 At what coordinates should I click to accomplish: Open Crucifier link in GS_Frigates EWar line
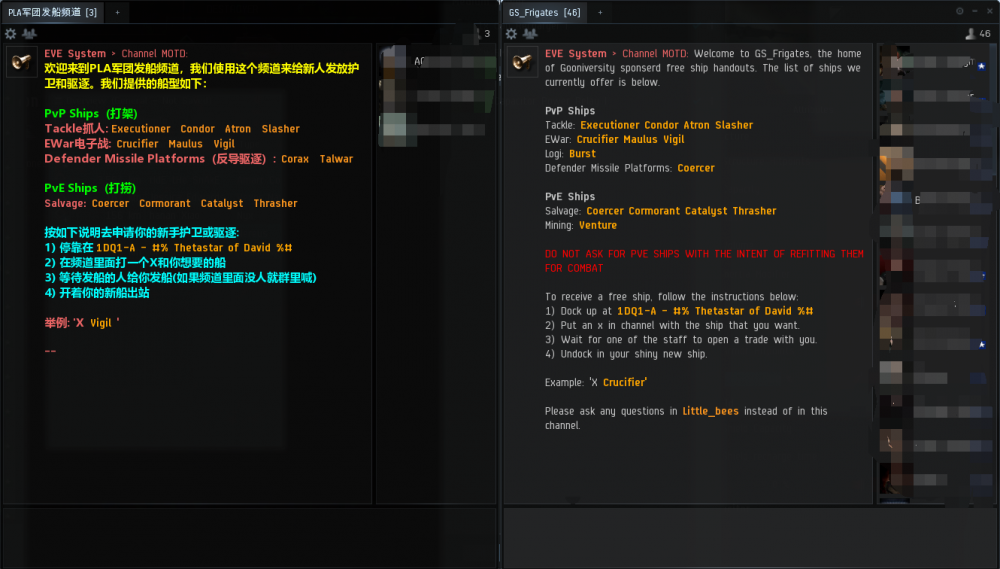coord(598,139)
